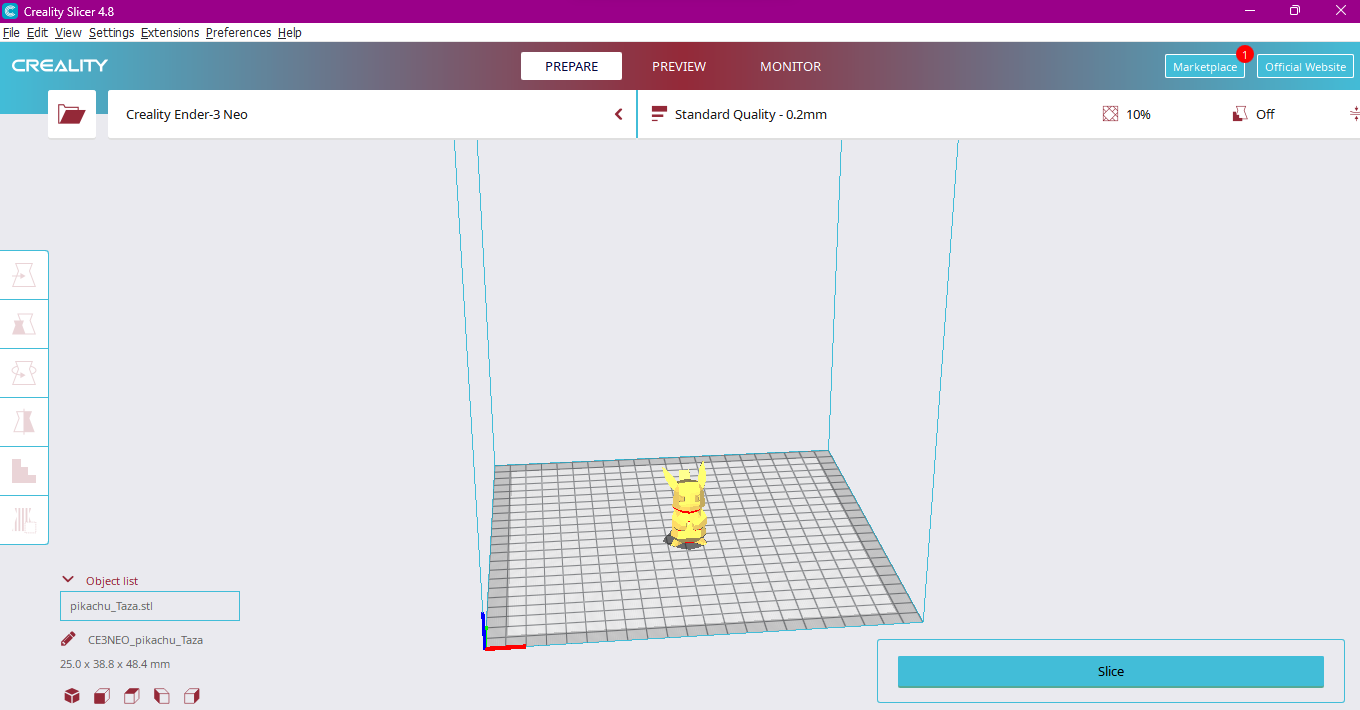
Task: Open the Marketplace
Action: tap(1205, 66)
